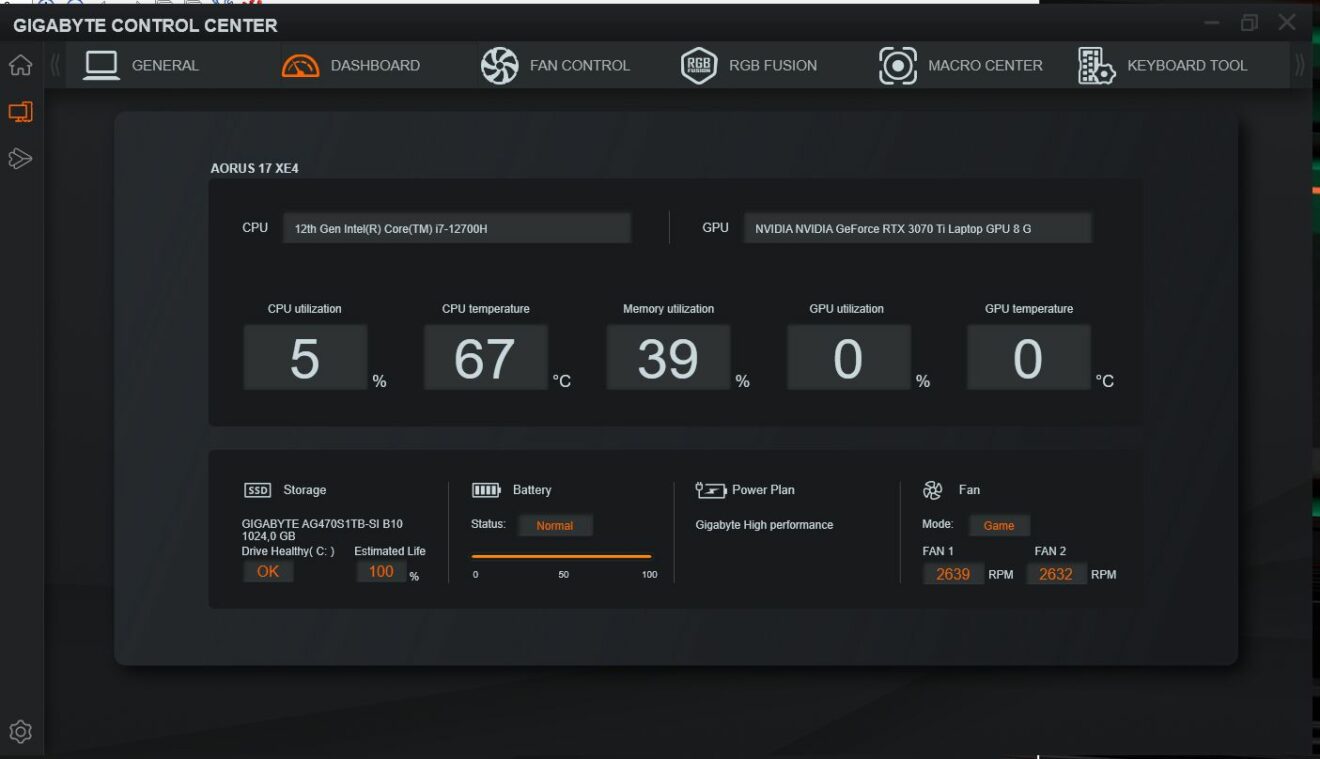The width and height of the screenshot is (1320, 759).
Task: Click the SSD icon next to Storage
Action: [x=257, y=490]
